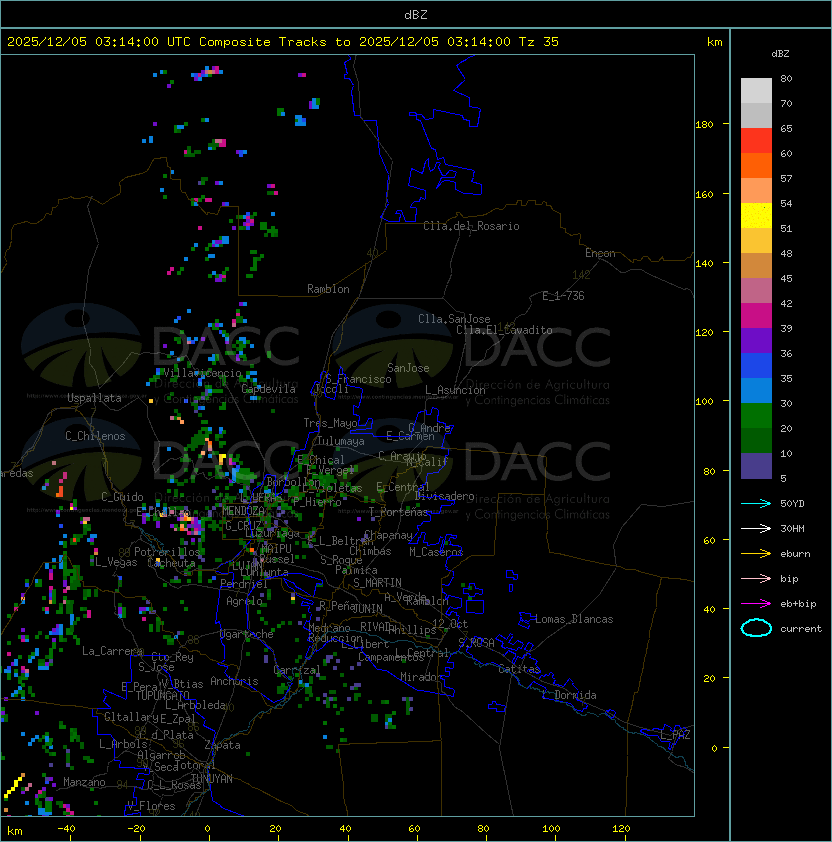Click the white 30HM arrow in legend
This screenshot has height=842, width=832.
[756, 528]
